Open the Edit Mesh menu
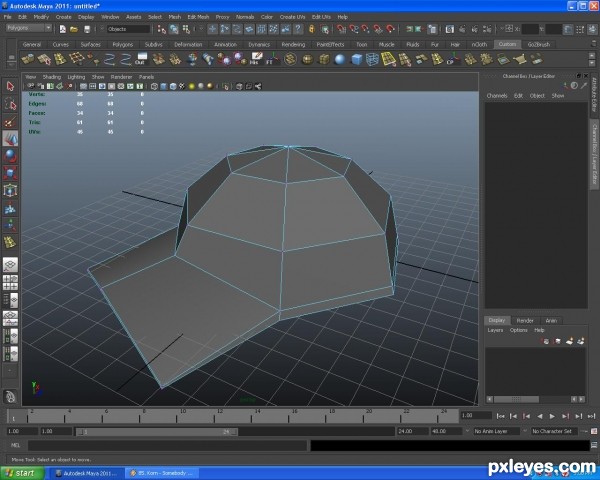The image size is (600, 480). 198,17
